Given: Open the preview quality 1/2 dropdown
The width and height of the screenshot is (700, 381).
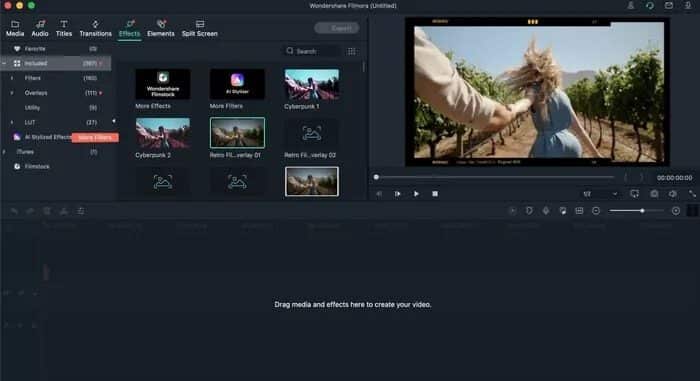Looking at the screenshot, I should (600, 194).
